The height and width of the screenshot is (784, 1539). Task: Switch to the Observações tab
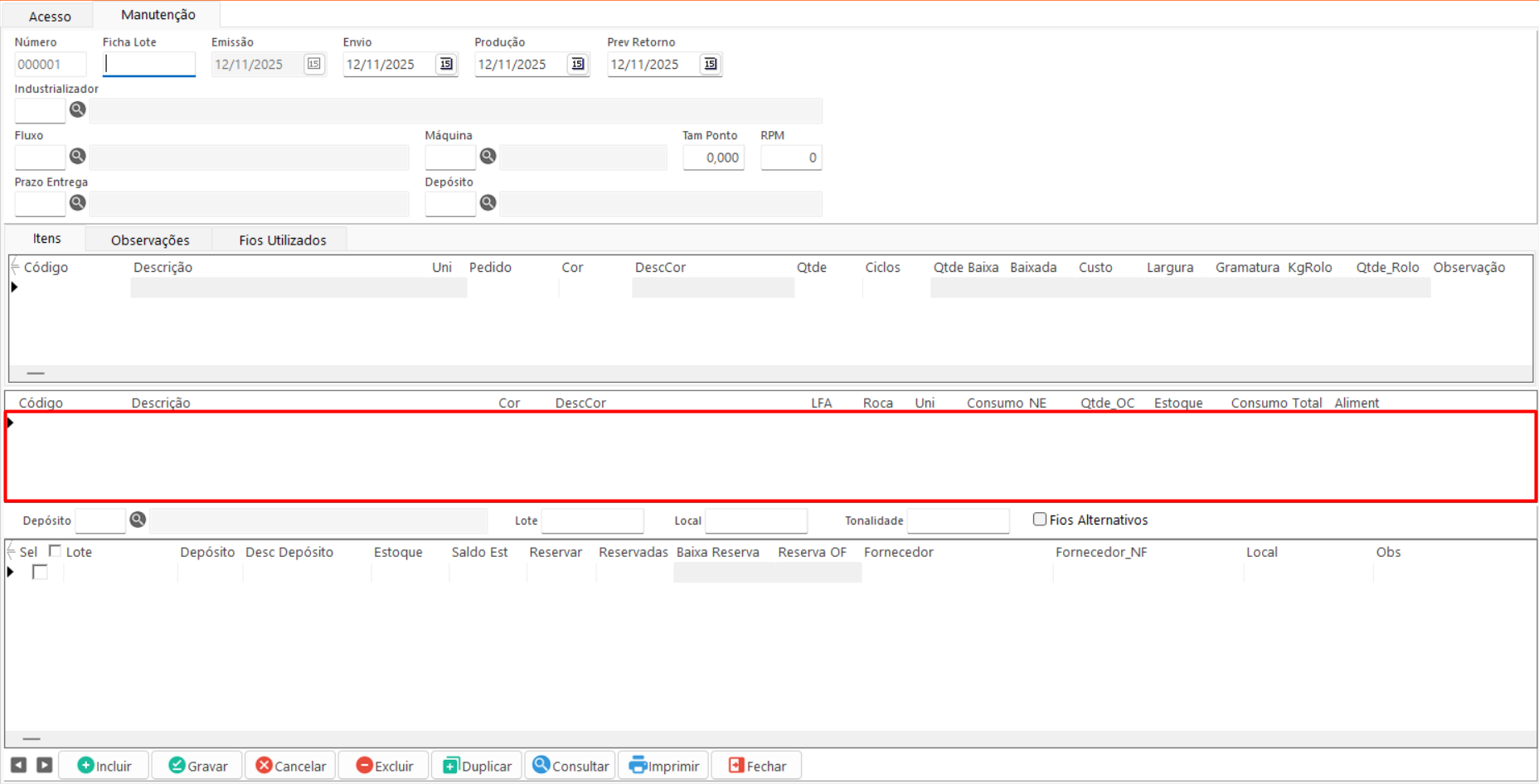point(150,240)
